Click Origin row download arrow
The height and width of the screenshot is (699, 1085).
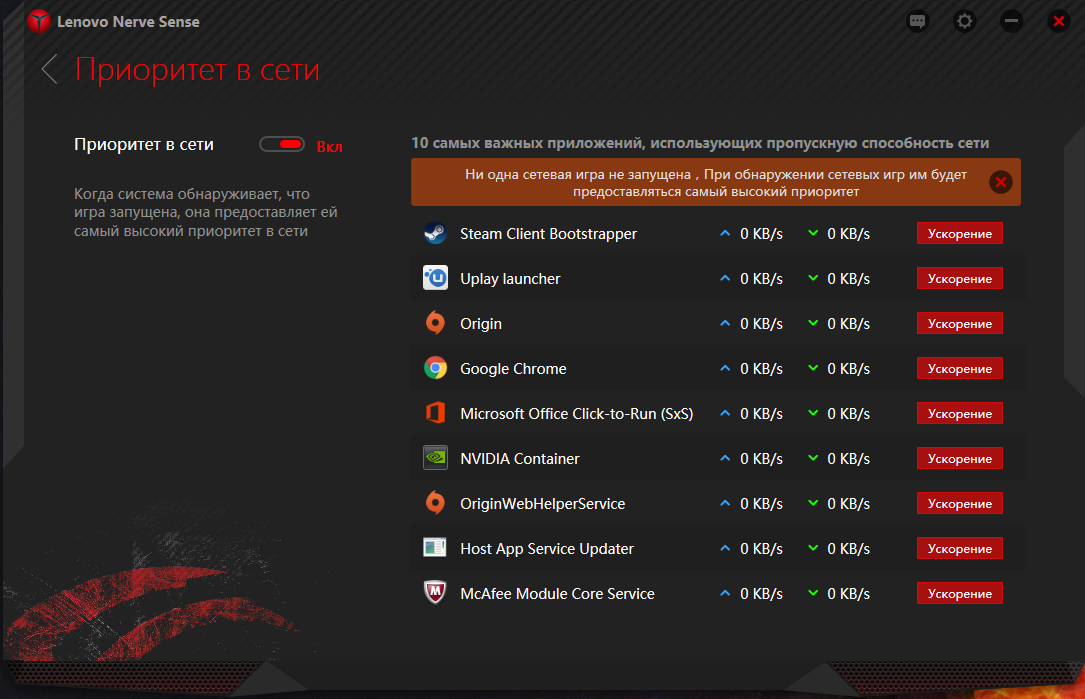(x=813, y=323)
